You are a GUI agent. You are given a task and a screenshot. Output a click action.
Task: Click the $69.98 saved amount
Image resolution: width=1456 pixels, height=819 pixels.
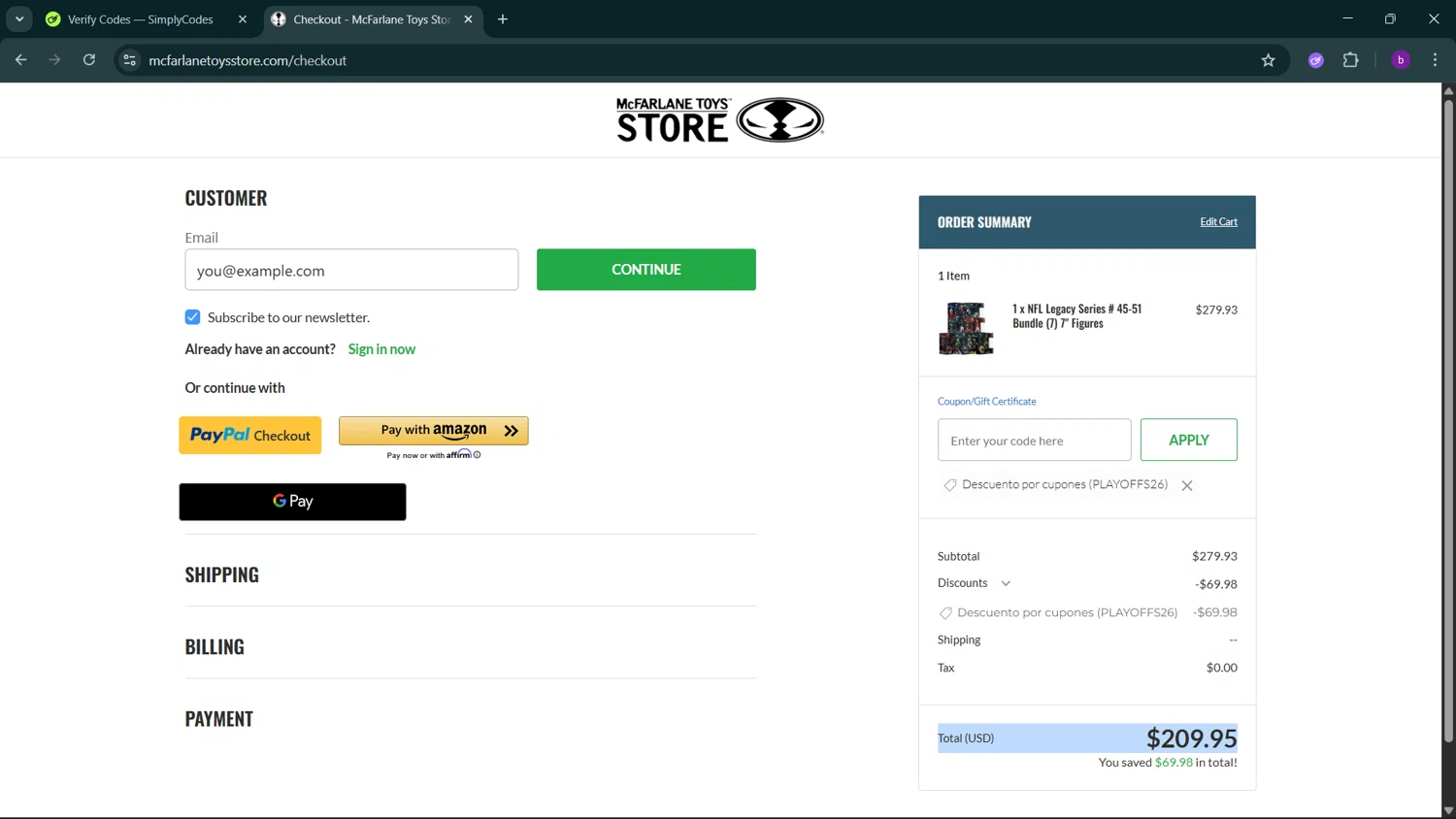(1174, 763)
